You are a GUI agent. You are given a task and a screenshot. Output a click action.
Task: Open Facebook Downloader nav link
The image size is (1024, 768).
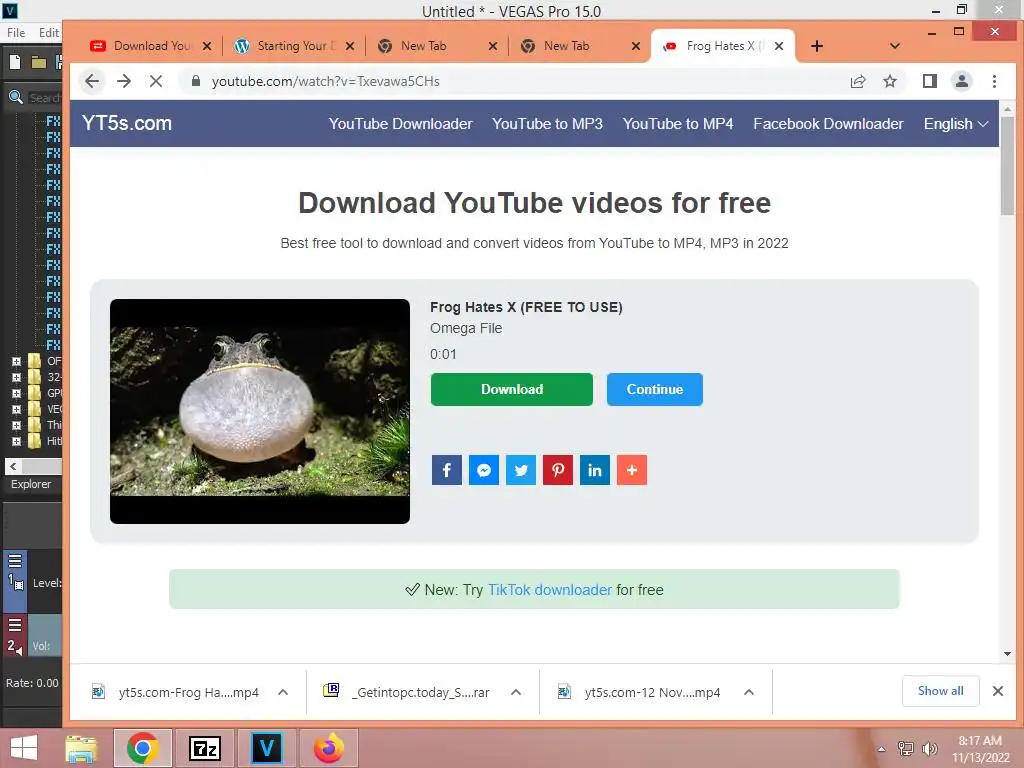pyautogui.click(x=828, y=124)
